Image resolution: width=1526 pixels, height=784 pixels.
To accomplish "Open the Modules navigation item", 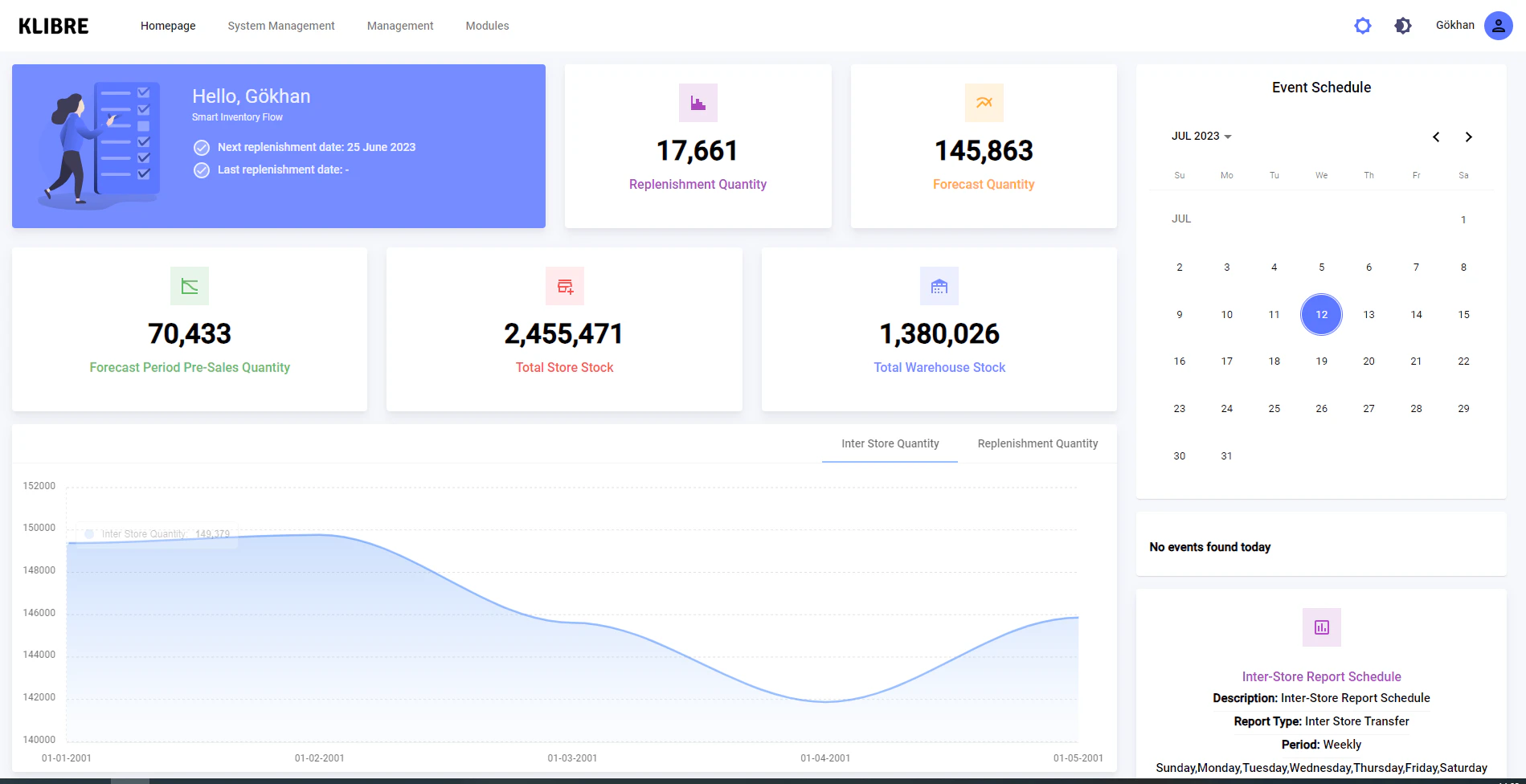I will (486, 25).
